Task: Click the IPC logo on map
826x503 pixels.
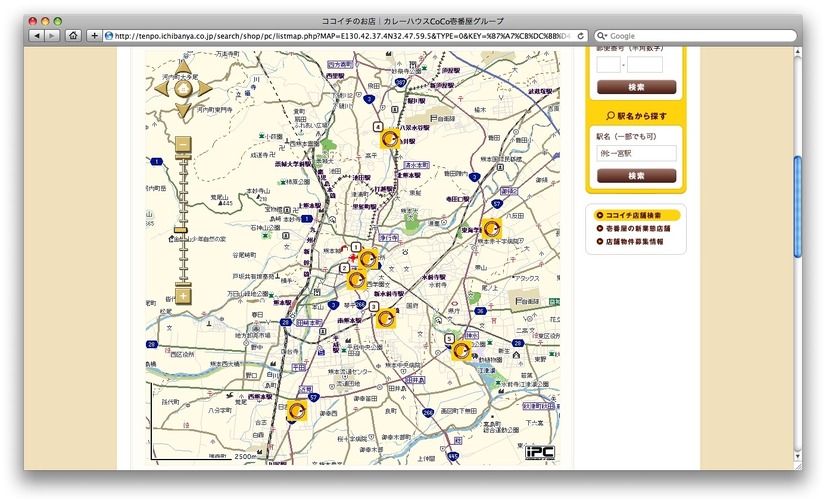Action: 540,452
